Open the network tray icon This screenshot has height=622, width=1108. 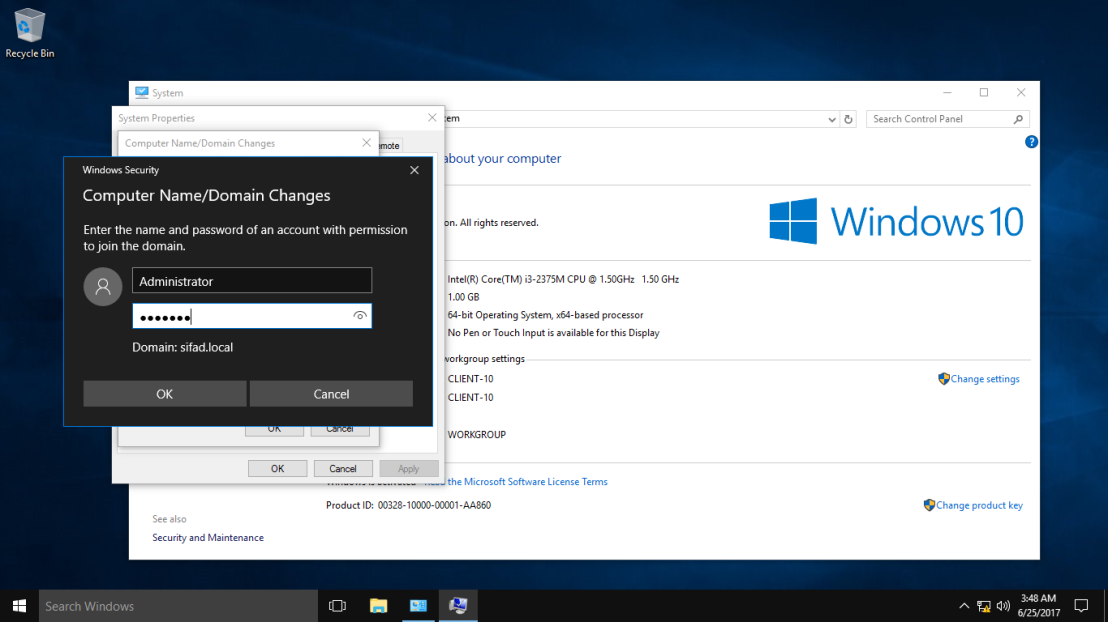pyautogui.click(x=984, y=606)
